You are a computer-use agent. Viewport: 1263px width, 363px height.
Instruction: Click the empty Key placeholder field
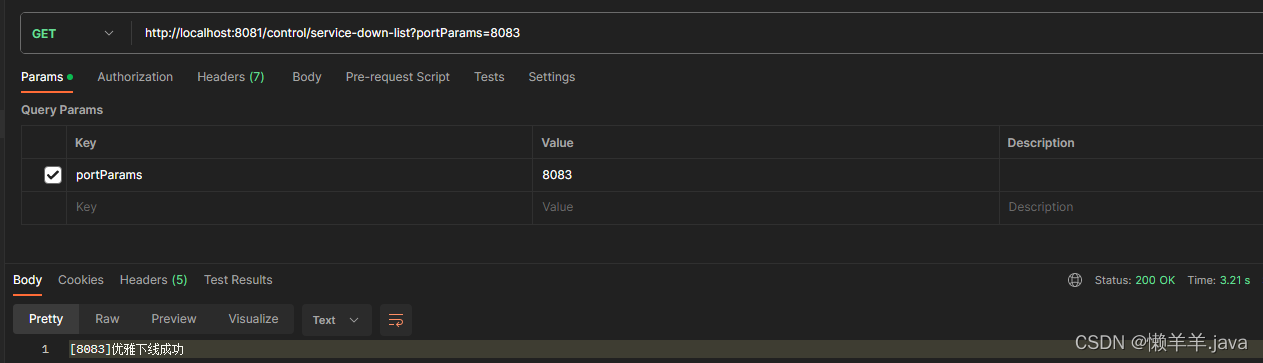click(x=299, y=207)
